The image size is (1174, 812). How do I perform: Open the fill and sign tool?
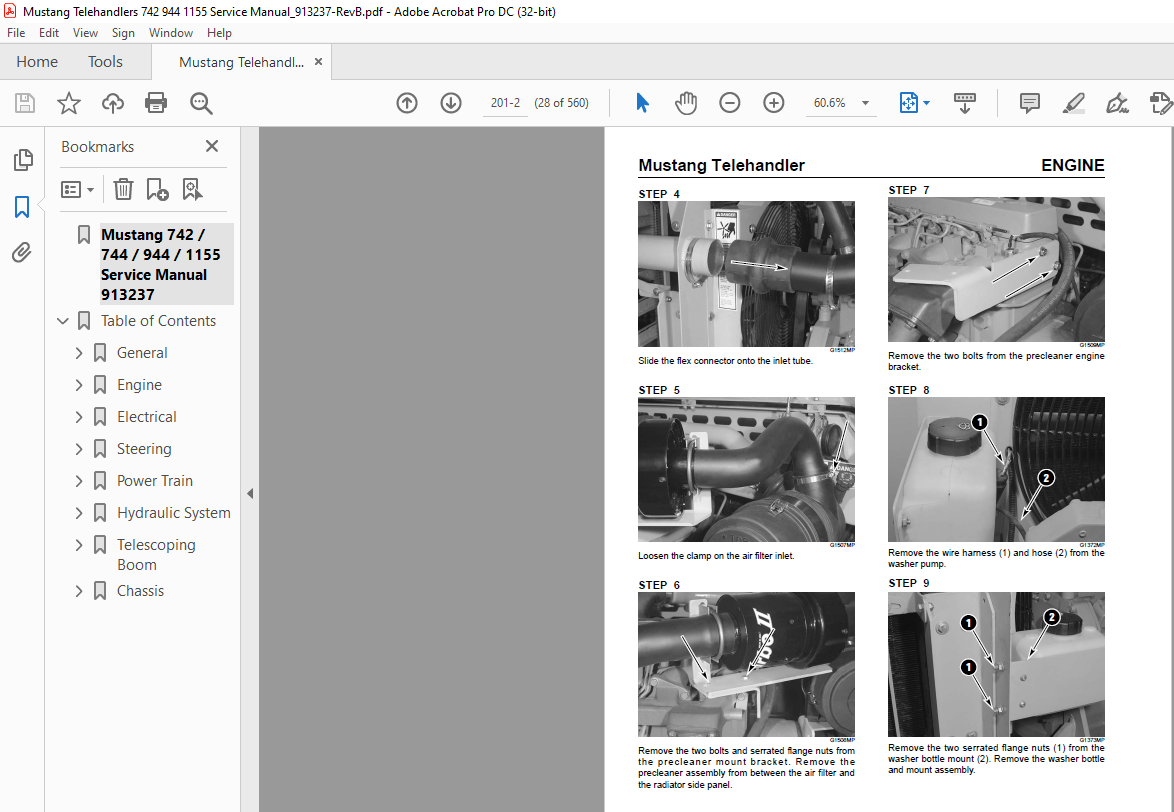1117,103
